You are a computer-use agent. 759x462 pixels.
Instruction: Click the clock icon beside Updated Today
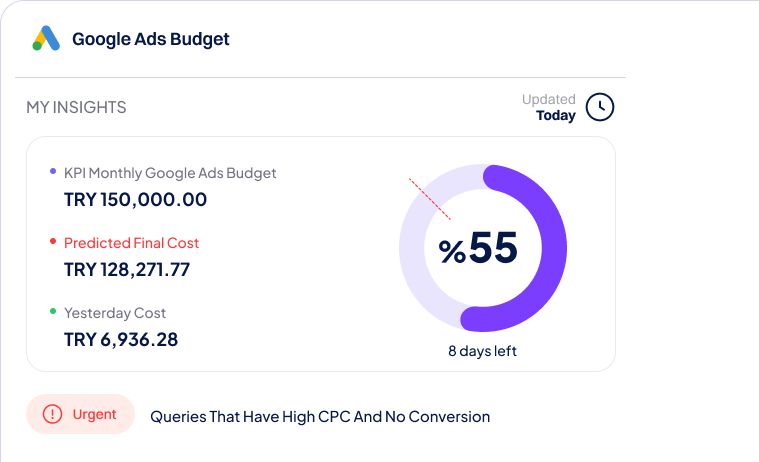click(x=600, y=107)
